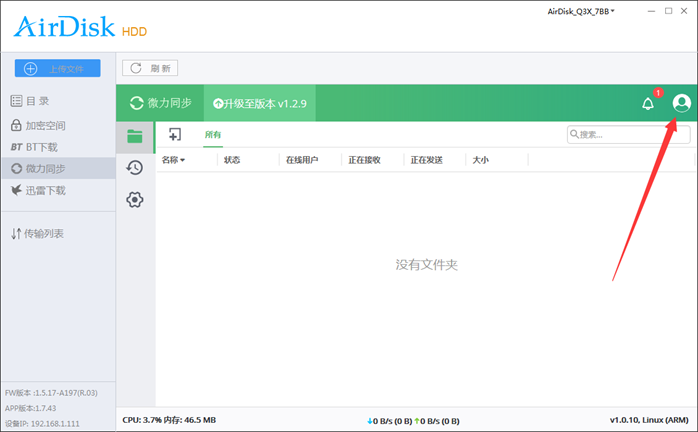698x432 pixels.
Task: Click the 微力同步 logo in green header
Action: coord(161,103)
